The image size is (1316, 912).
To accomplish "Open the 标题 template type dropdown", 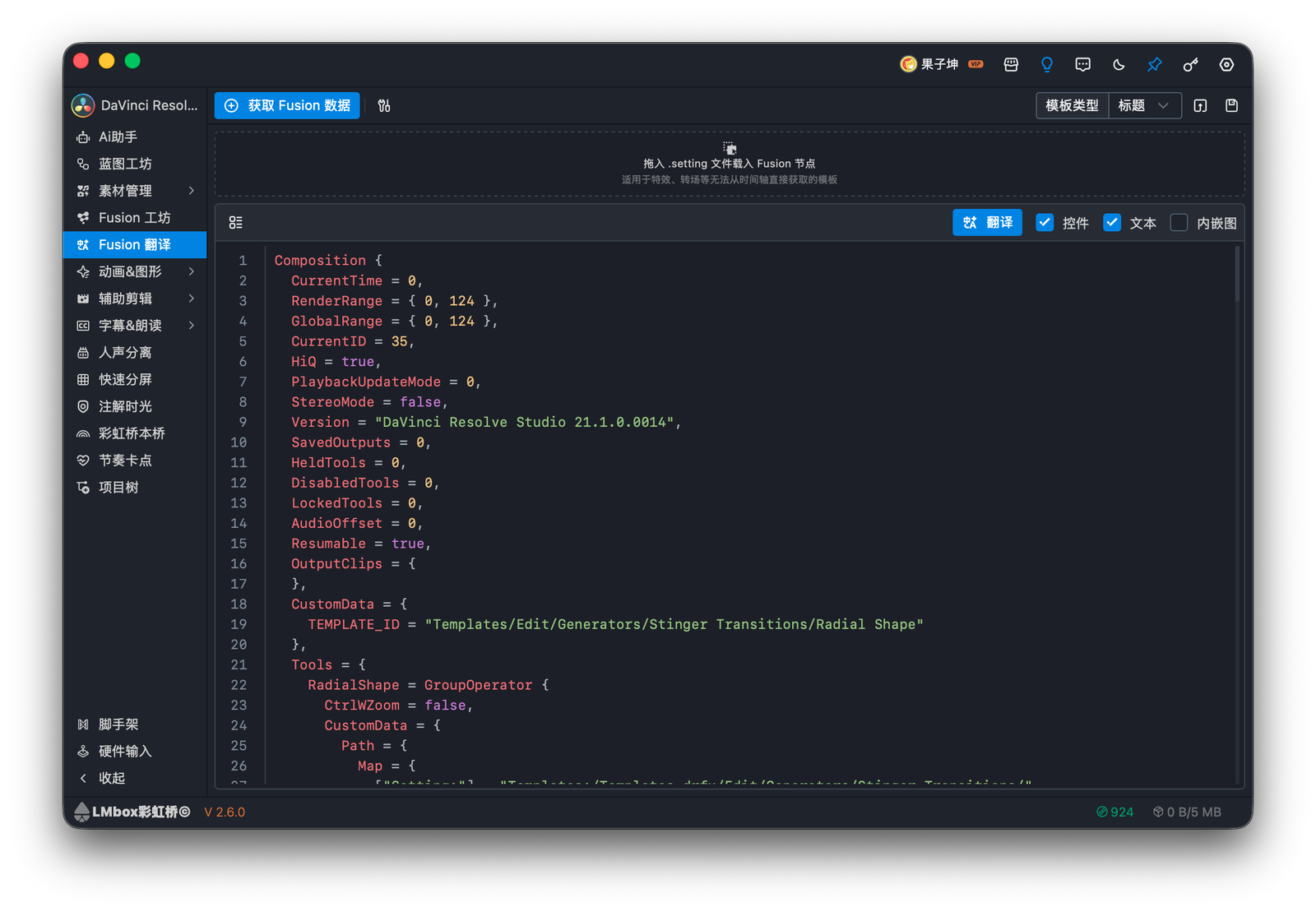I will 1145,105.
